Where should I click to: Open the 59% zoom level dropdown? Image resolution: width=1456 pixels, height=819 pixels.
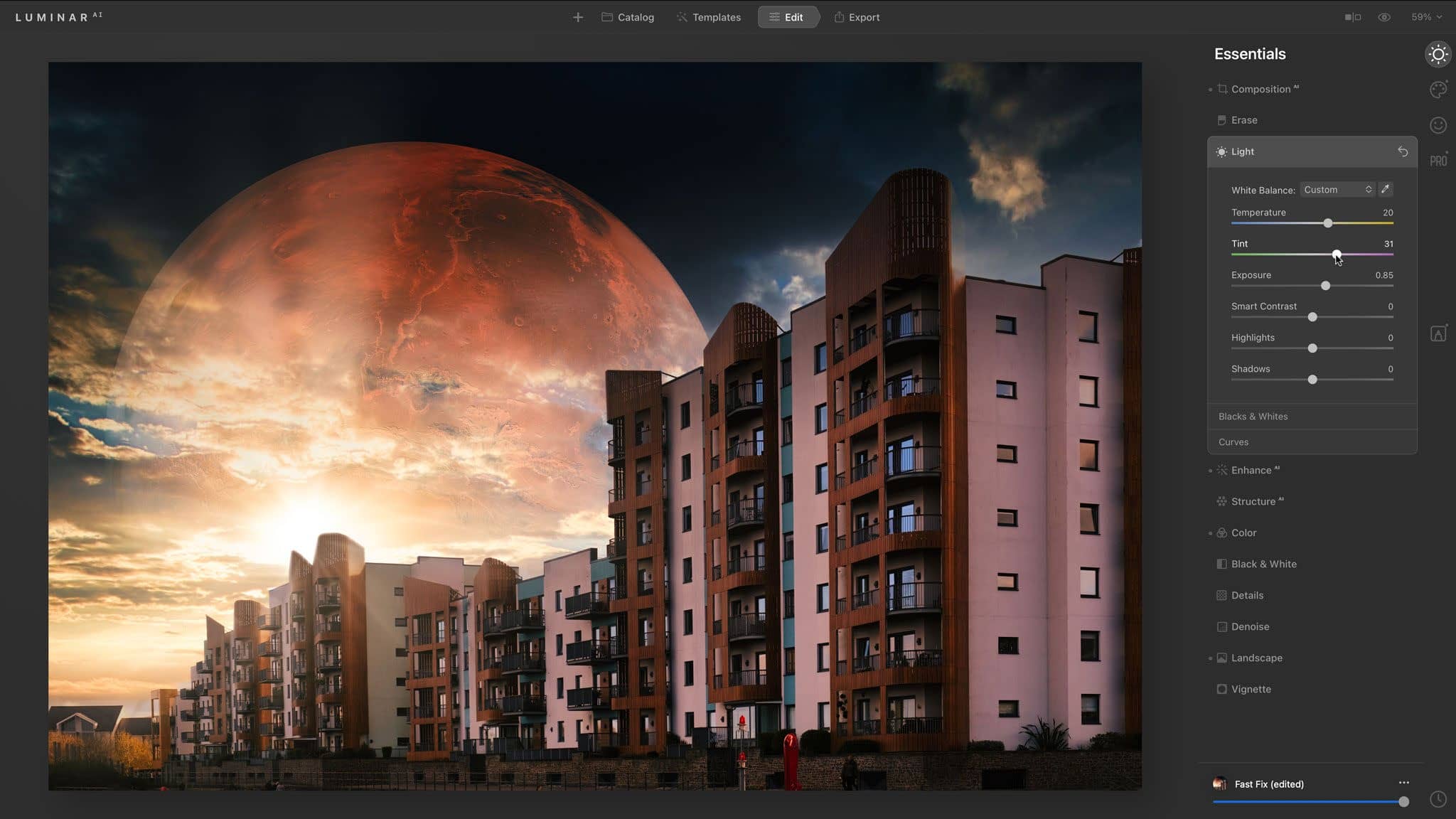(1426, 17)
